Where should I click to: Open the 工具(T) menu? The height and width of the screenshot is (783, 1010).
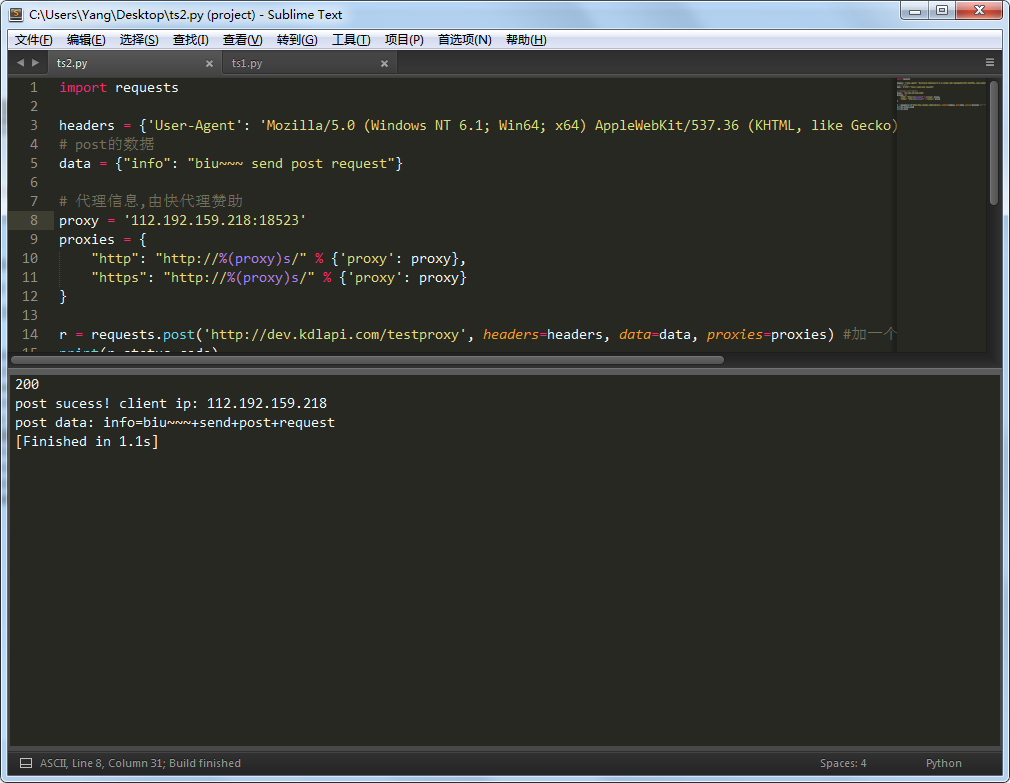coord(350,40)
